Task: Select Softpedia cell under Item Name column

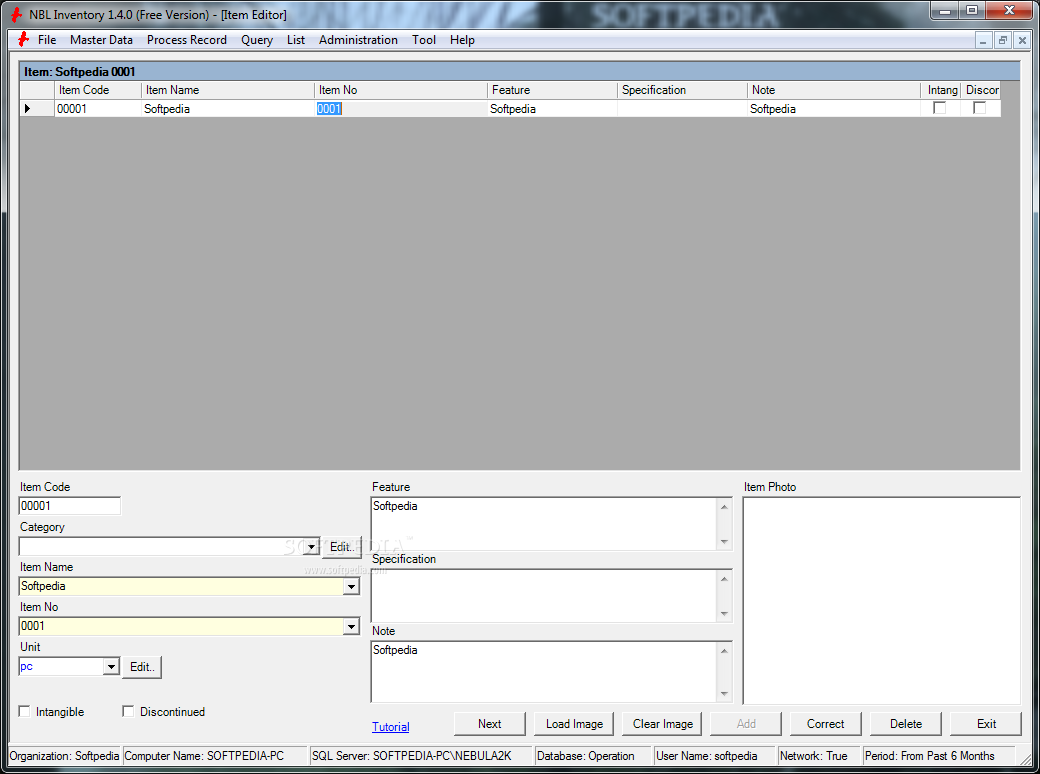Action: click(228, 109)
